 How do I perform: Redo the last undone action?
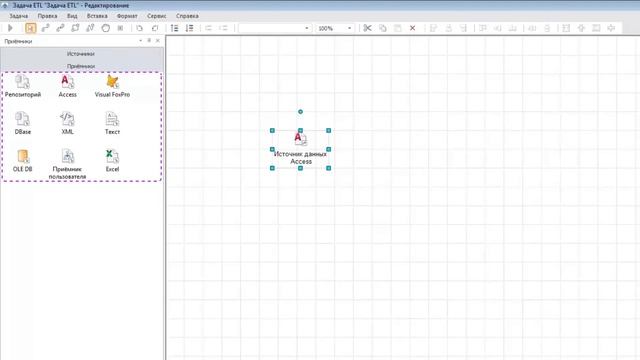[x=155, y=28]
